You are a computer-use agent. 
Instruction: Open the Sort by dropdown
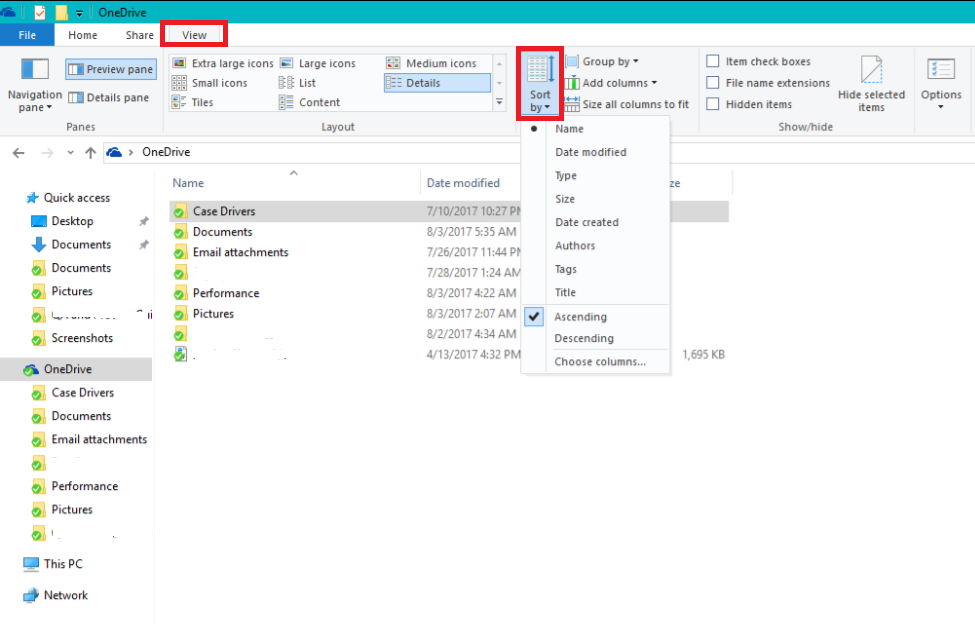[x=540, y=87]
